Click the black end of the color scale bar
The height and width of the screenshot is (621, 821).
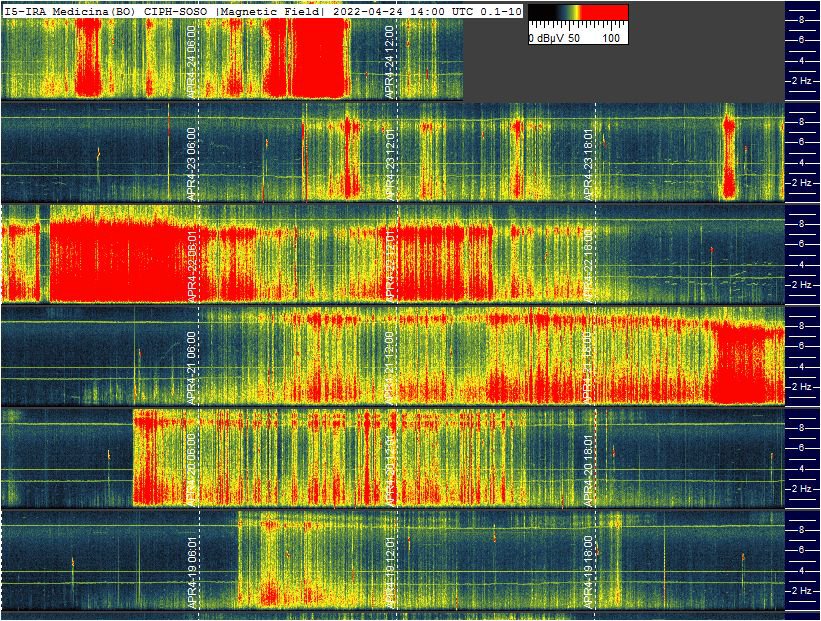534,13
